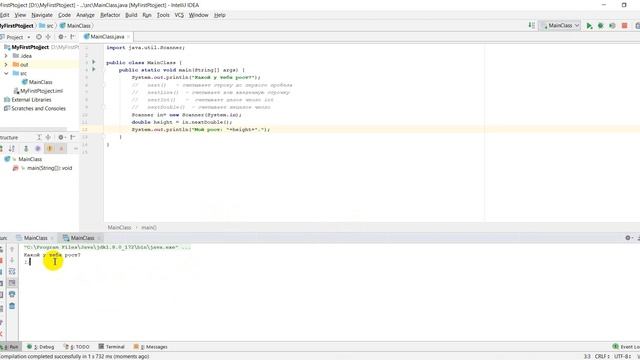
Task: Select External Libraries node
Action: pos(28,100)
